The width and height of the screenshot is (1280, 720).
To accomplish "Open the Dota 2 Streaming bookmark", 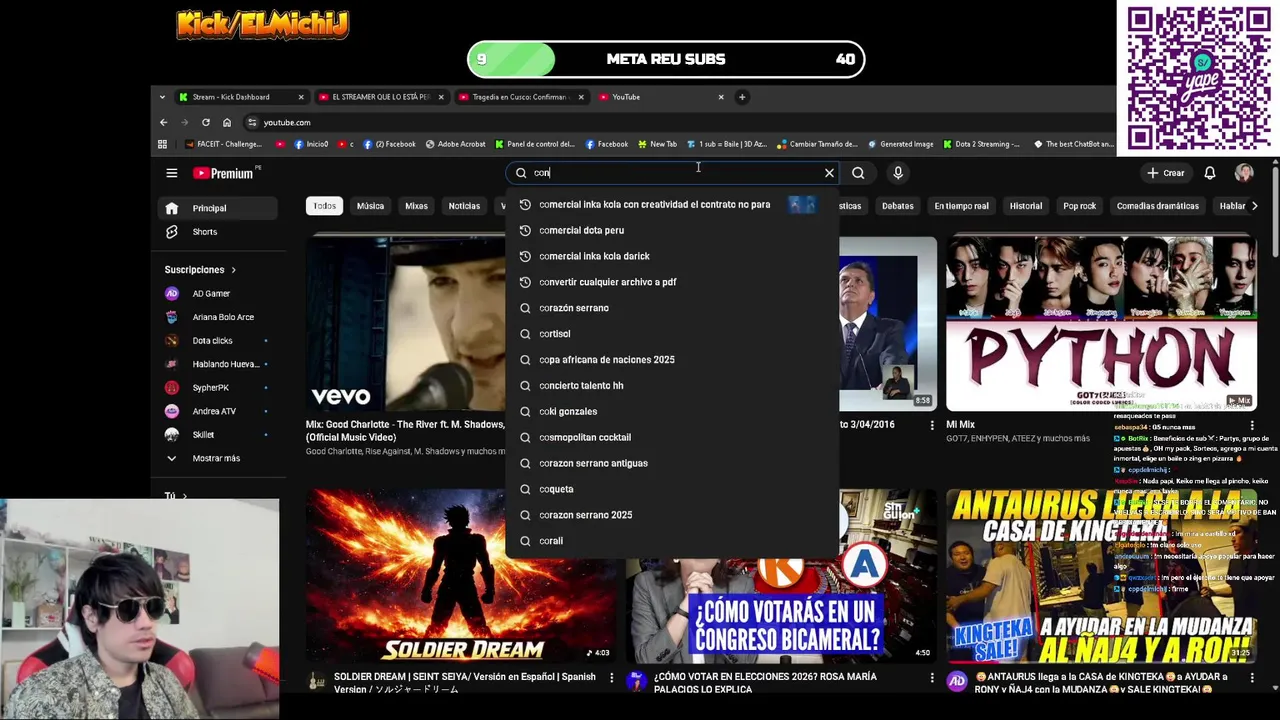I will 981,144.
